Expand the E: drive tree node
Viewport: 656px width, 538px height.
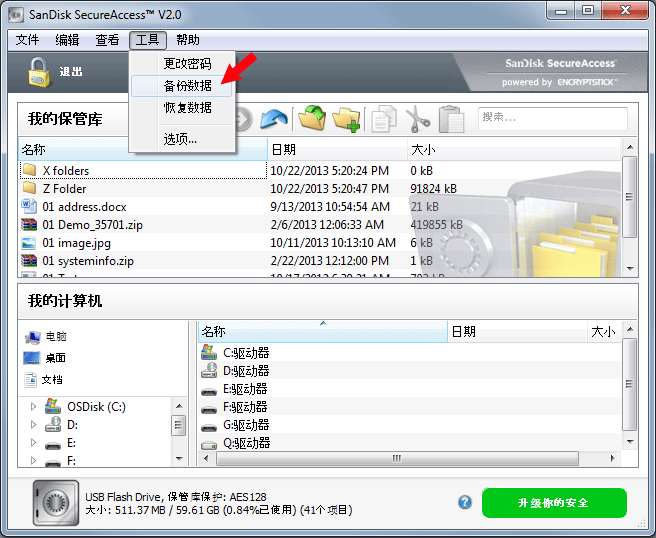33,443
